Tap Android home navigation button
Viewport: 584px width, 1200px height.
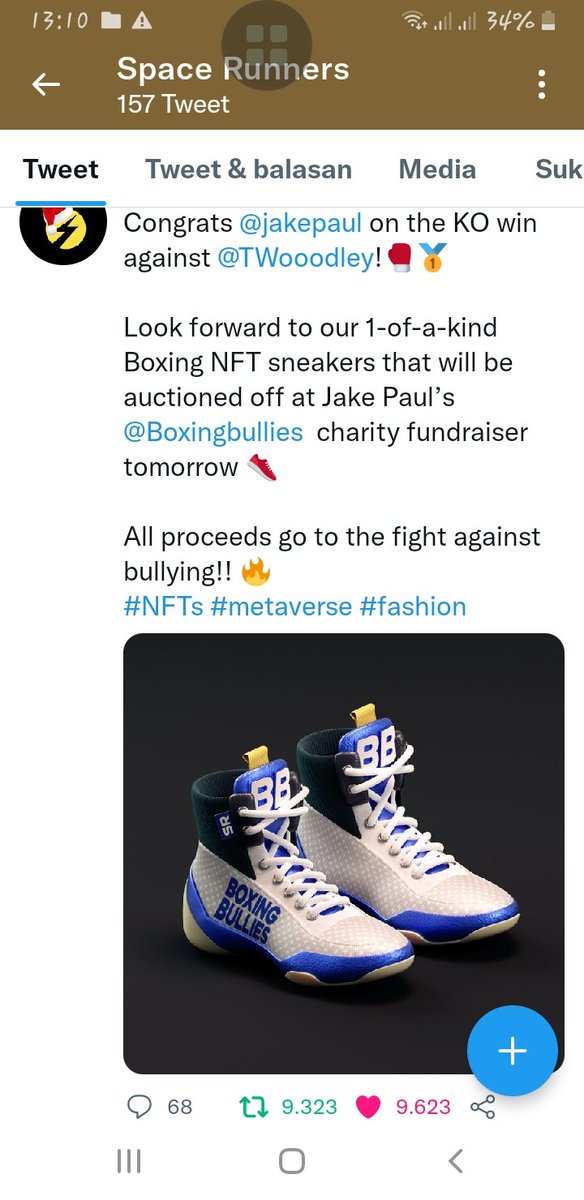click(x=292, y=1161)
